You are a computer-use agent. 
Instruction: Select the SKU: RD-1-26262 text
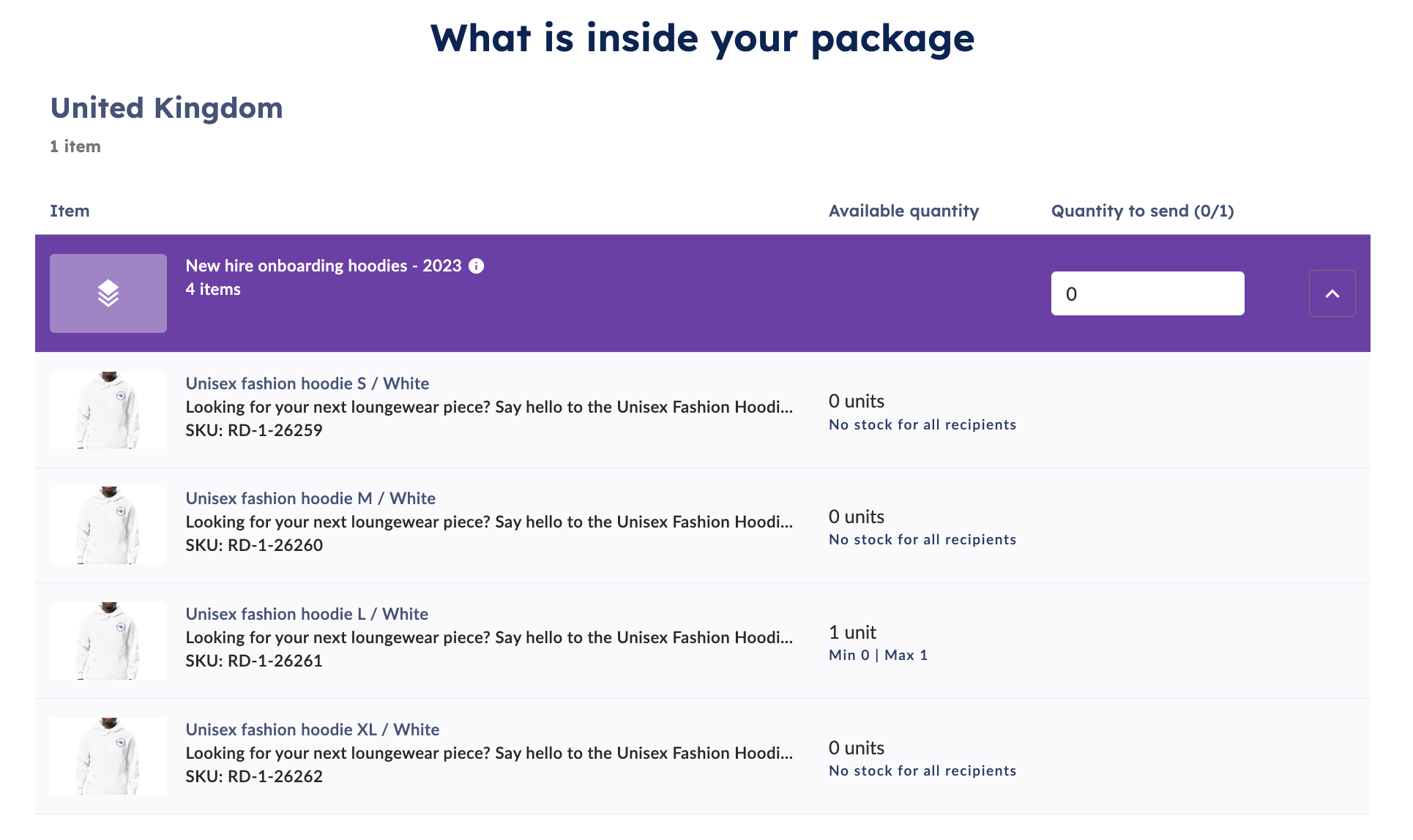tap(254, 776)
